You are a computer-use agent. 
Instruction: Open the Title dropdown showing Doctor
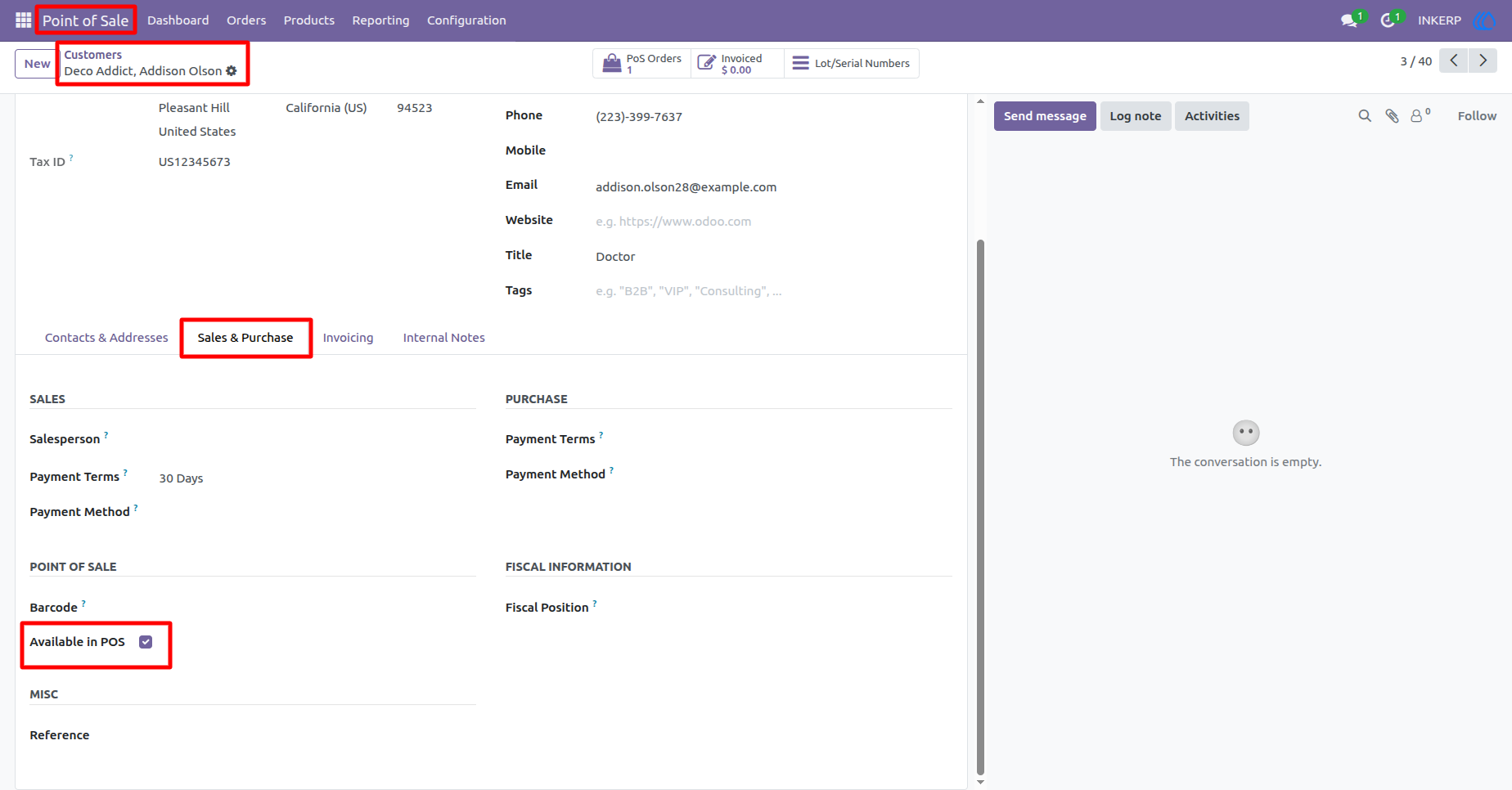tap(774, 257)
